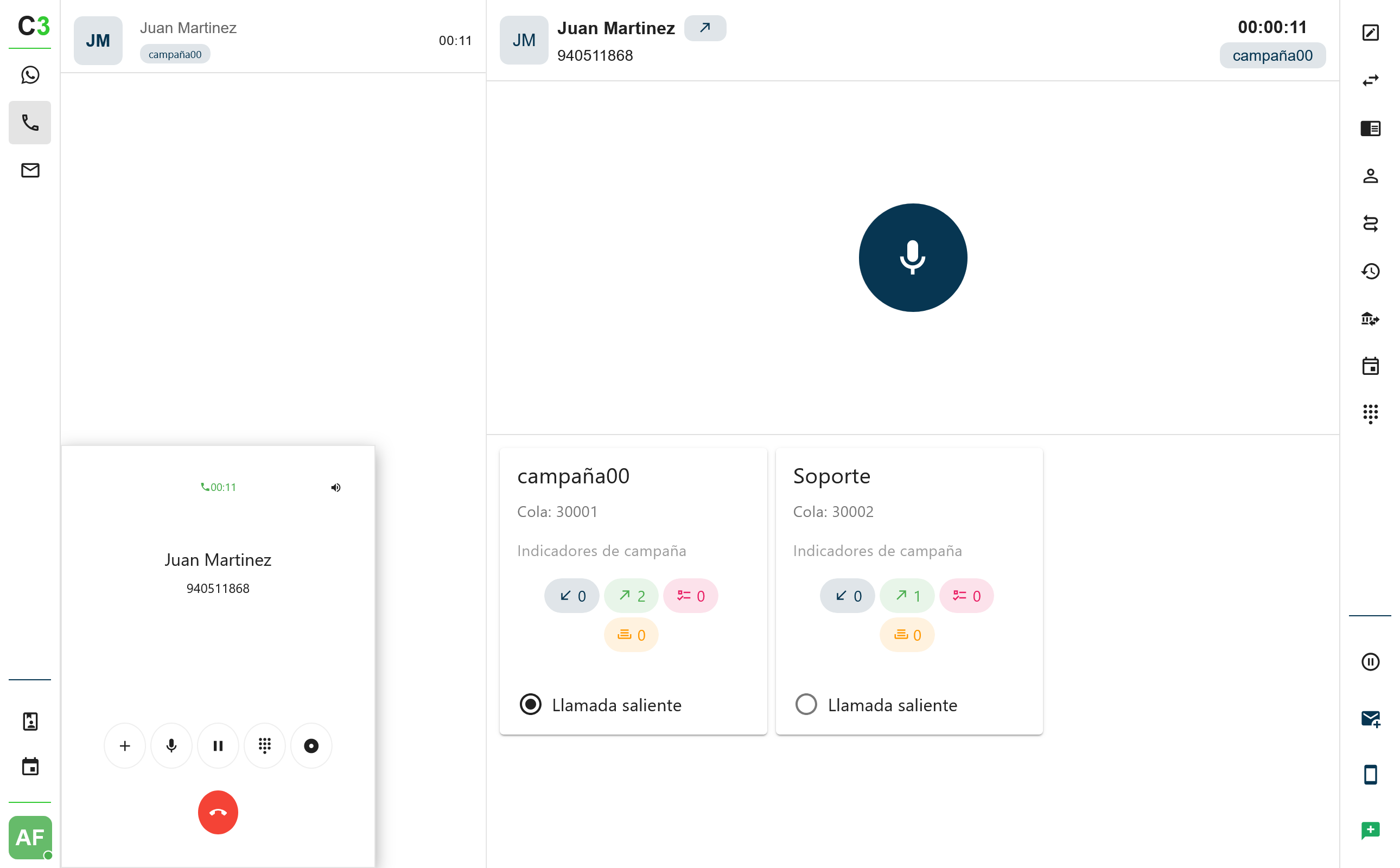The width and height of the screenshot is (1400, 868).
Task: Select Soporte Llamada saliente radio button
Action: pyautogui.click(x=806, y=704)
